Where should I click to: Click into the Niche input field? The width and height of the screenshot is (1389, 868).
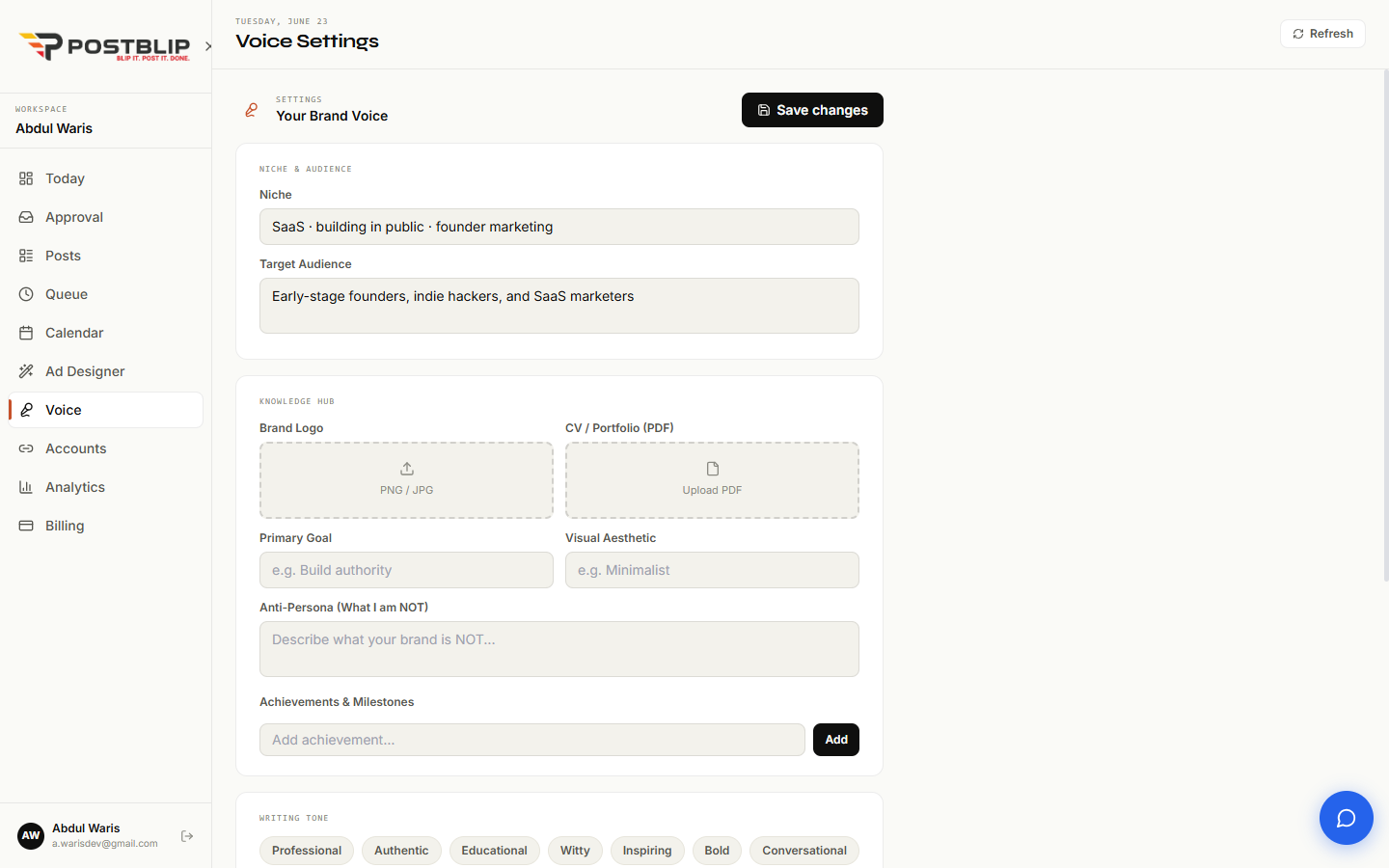559,227
